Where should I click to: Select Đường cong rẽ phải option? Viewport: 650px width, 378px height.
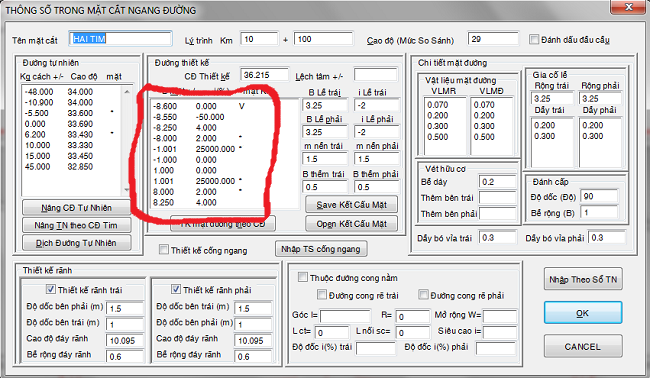[x=423, y=295]
